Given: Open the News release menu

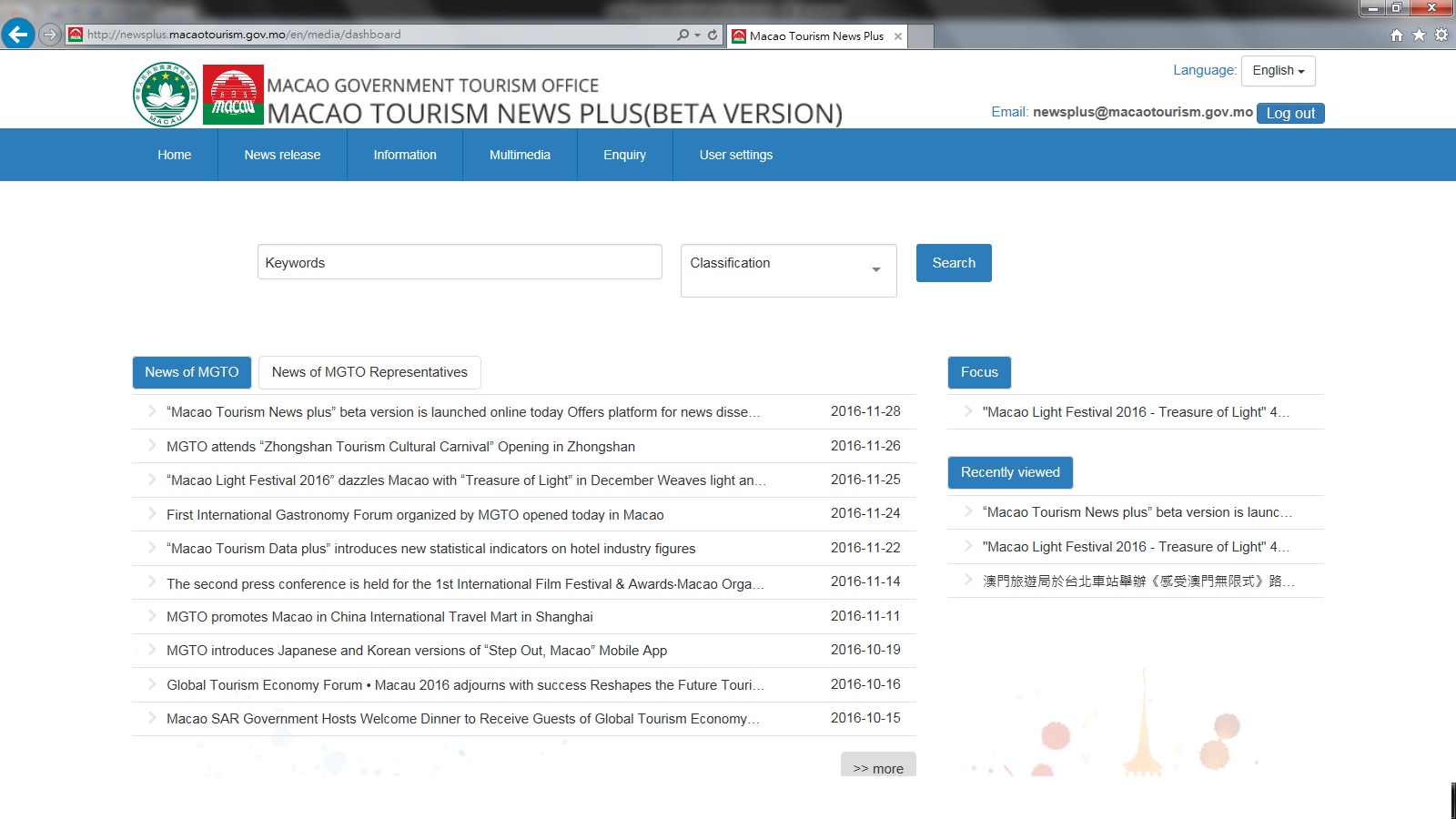Looking at the screenshot, I should (x=282, y=155).
